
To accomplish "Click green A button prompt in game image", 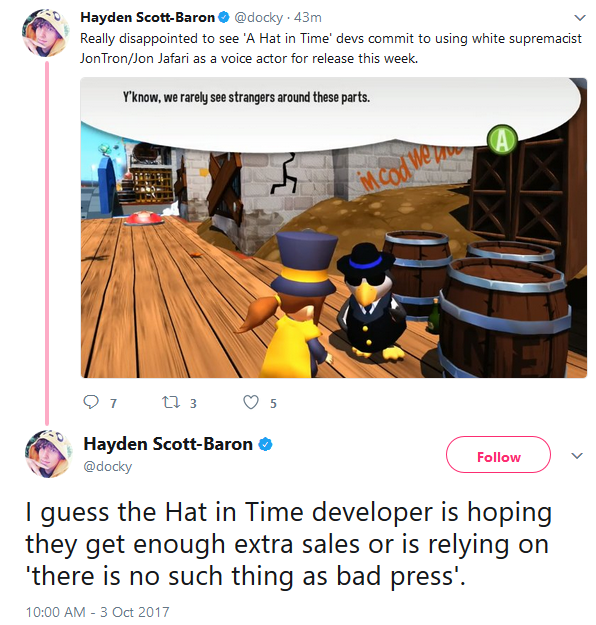I will (x=502, y=140).
